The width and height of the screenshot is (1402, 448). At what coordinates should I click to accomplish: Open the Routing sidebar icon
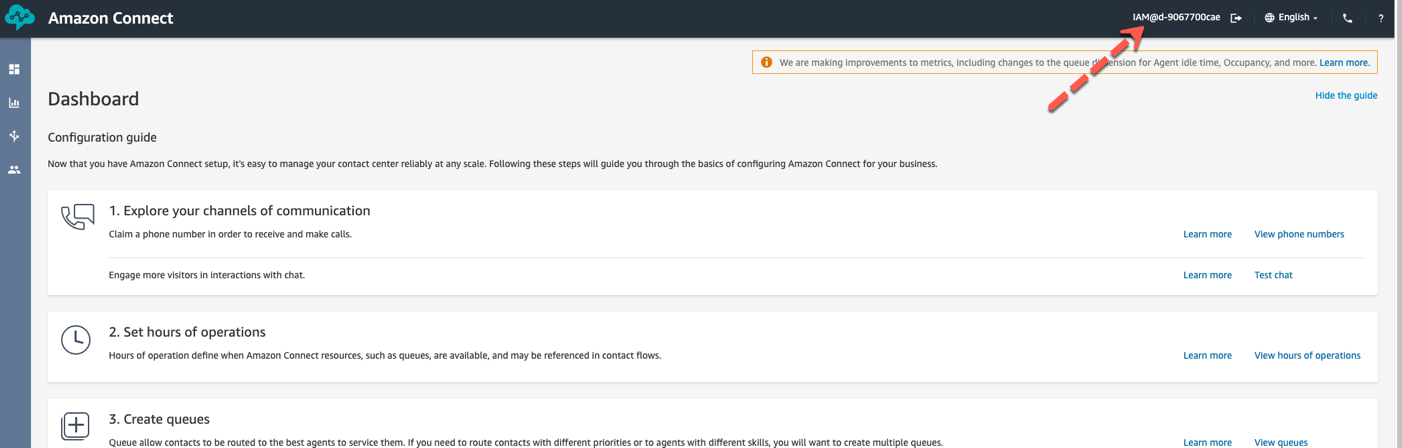[x=14, y=136]
